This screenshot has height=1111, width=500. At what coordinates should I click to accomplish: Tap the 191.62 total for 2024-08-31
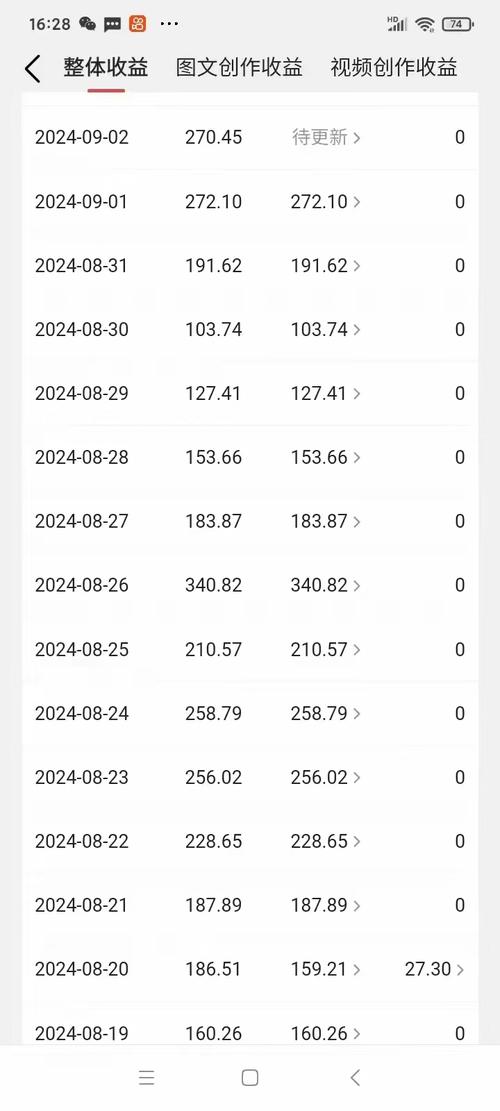point(213,265)
